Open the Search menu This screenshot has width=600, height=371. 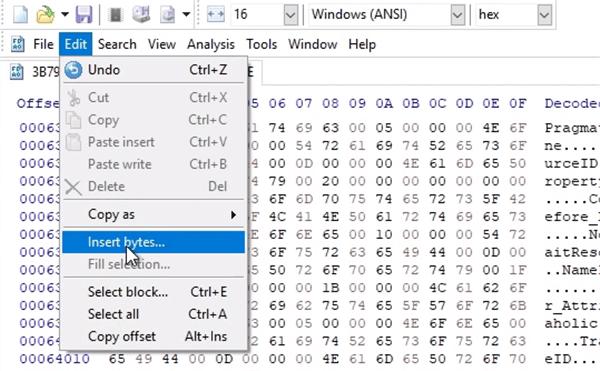pyautogui.click(x=117, y=44)
